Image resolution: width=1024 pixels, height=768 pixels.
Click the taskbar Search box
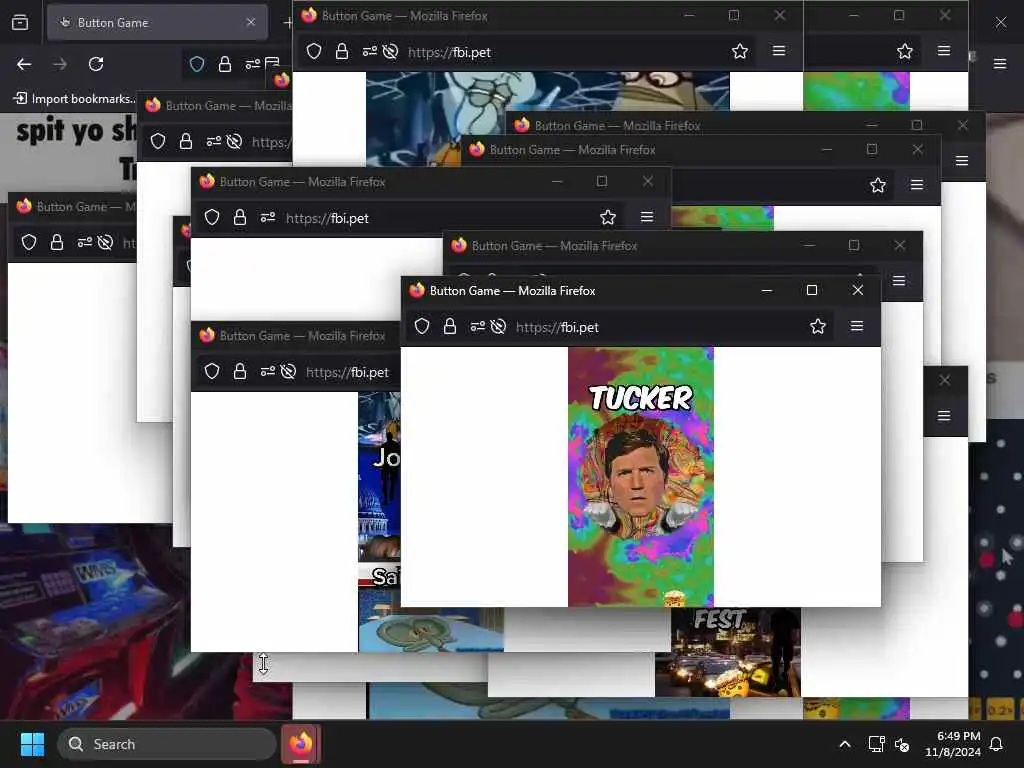(x=167, y=744)
